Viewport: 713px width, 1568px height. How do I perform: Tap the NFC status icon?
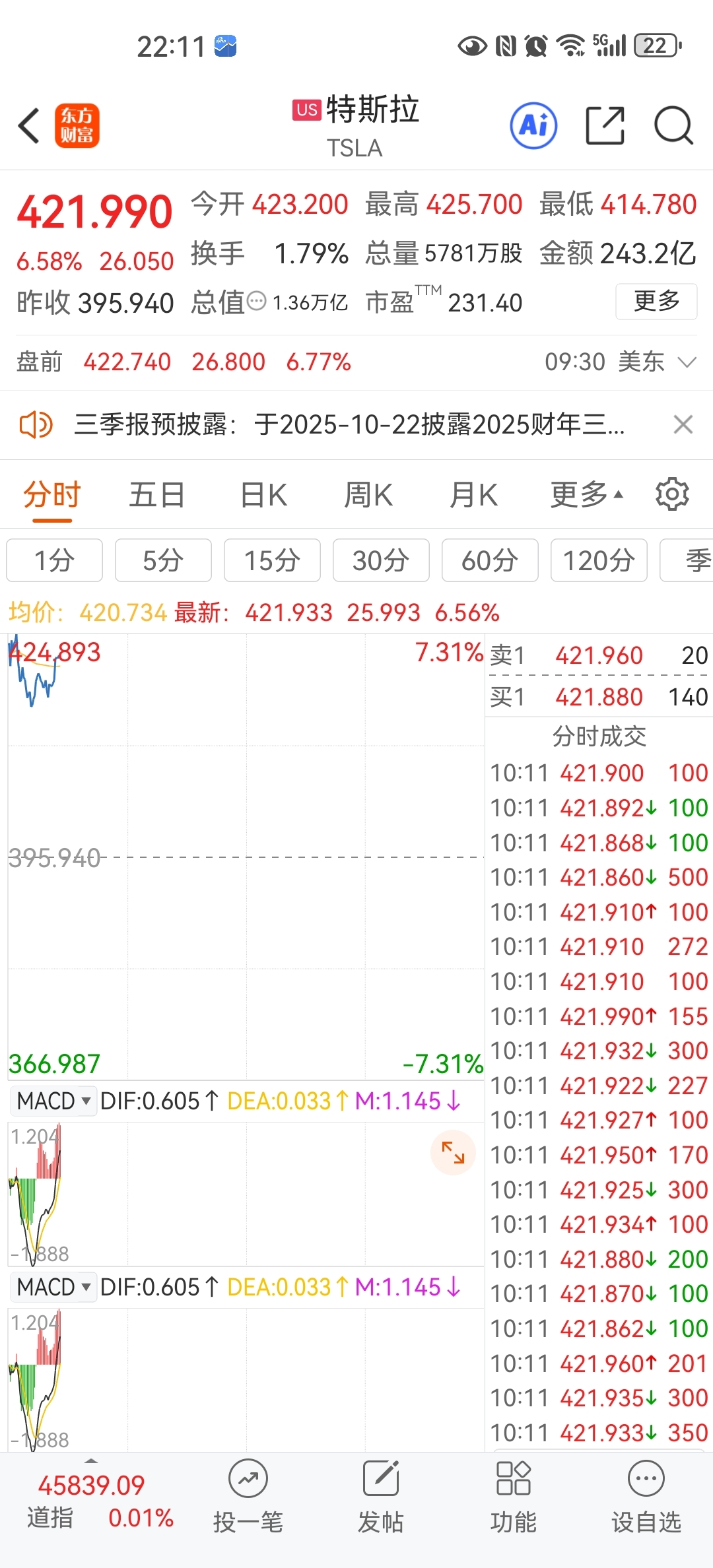506,46
